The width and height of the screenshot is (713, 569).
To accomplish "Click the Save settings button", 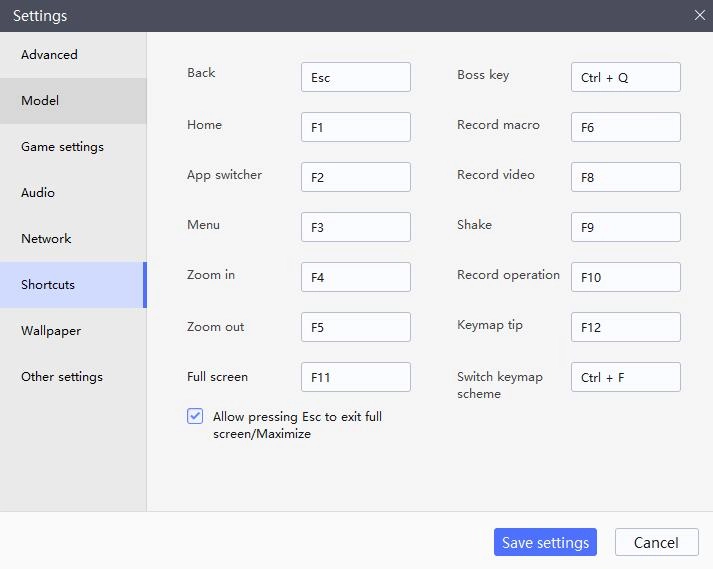I will point(545,542).
